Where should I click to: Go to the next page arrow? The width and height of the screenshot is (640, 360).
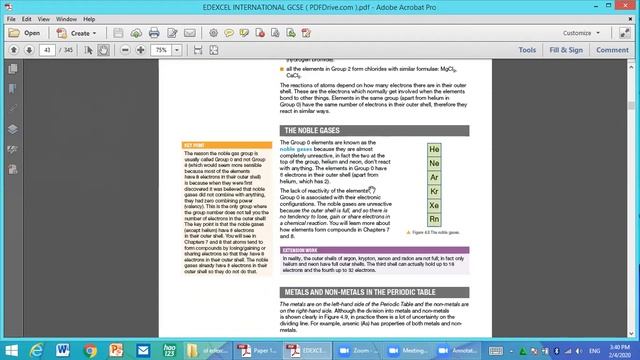29,50
